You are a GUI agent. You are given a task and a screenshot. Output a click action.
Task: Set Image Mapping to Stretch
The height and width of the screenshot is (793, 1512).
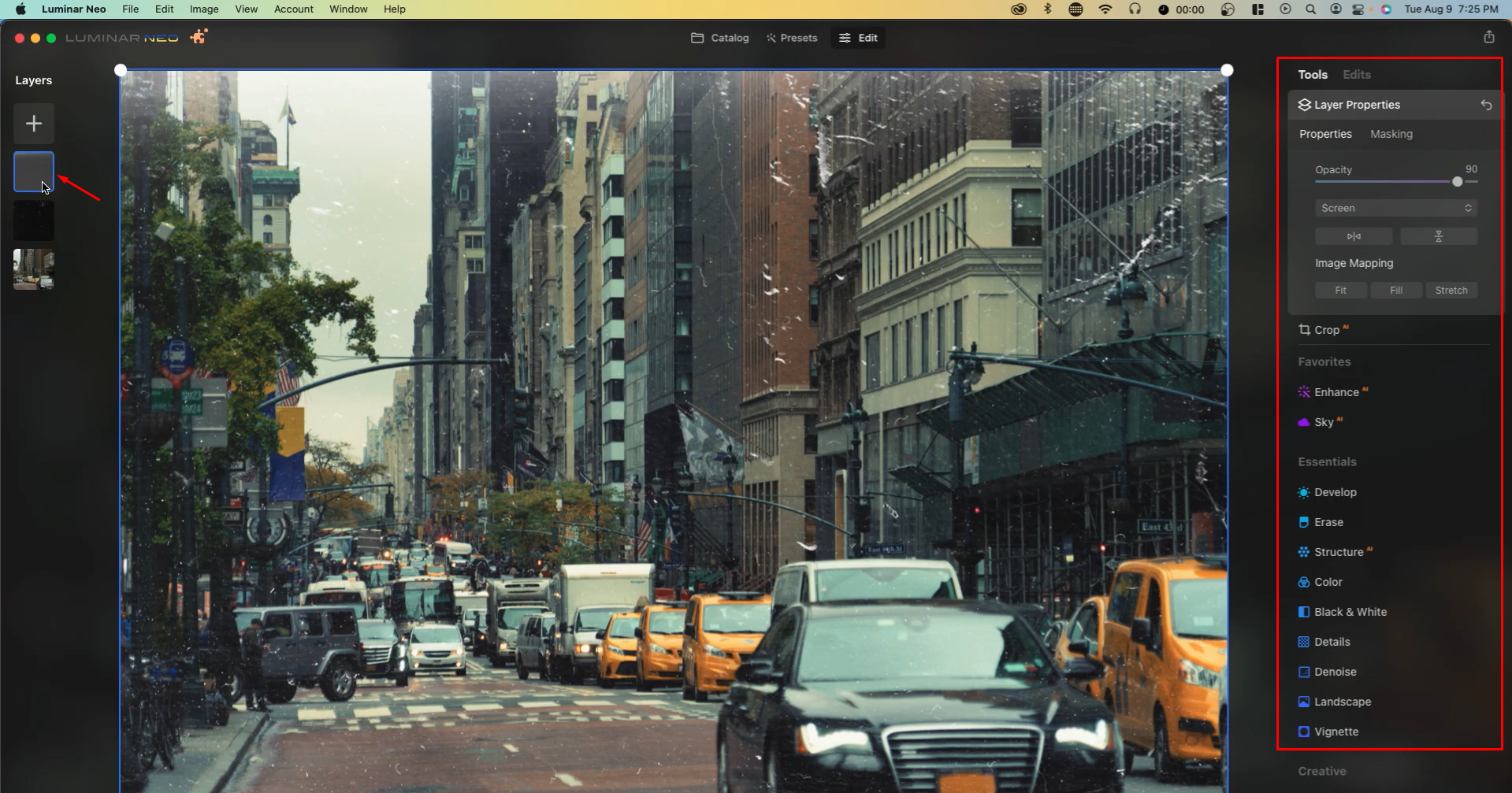[x=1451, y=291]
